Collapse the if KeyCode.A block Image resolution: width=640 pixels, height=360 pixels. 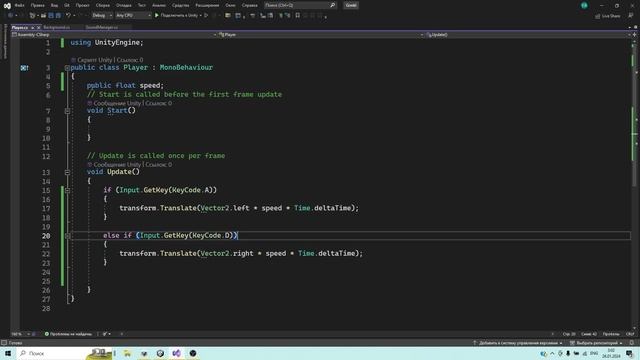[67, 191]
